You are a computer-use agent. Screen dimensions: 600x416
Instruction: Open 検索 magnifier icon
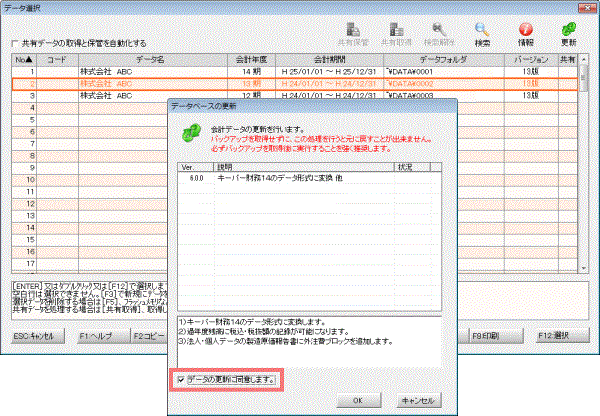[482, 34]
